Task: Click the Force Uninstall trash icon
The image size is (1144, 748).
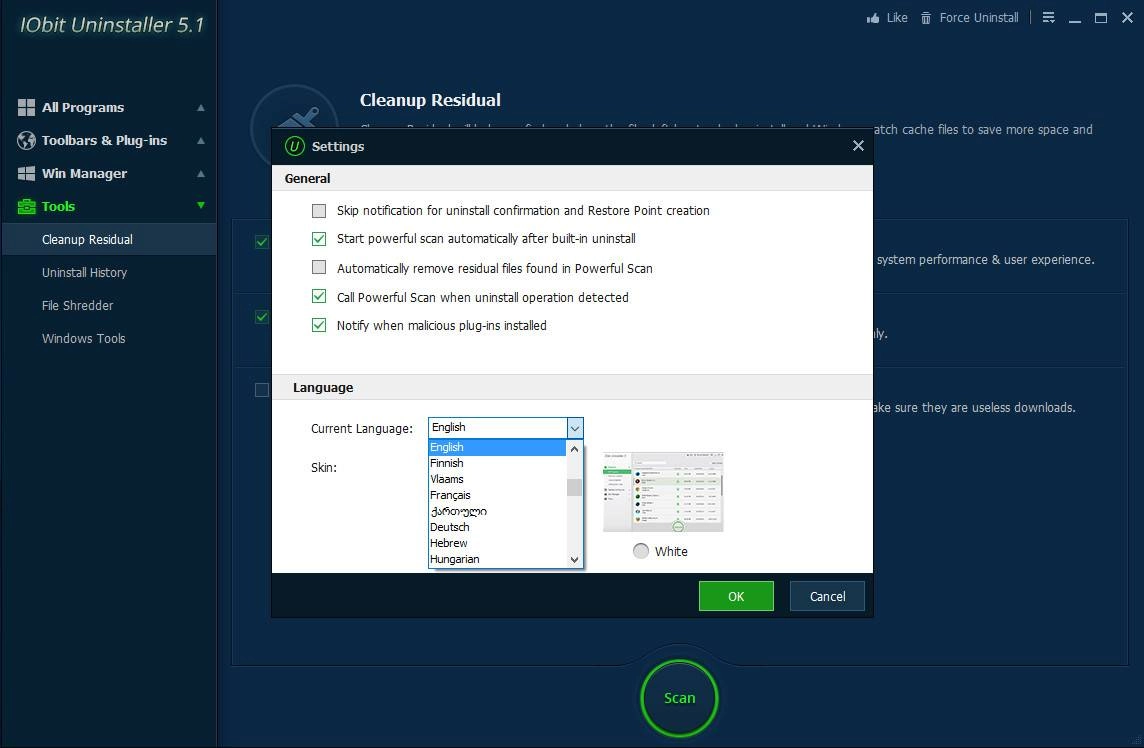Action: click(x=925, y=18)
